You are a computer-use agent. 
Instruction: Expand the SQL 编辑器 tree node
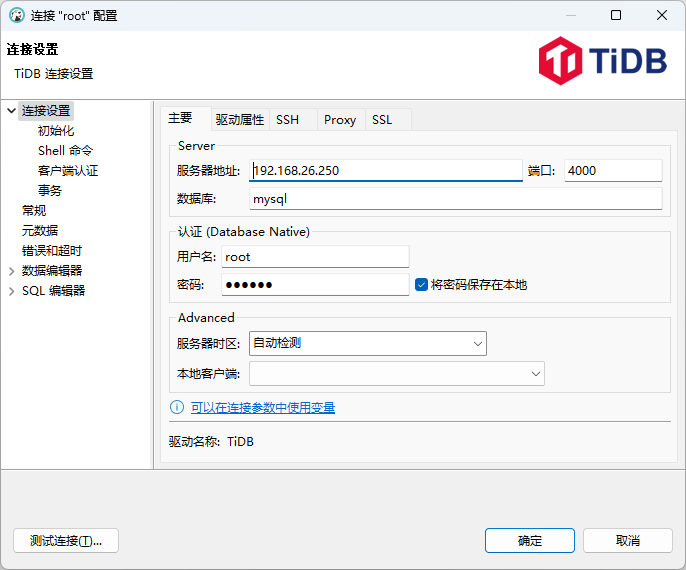click(x=12, y=291)
